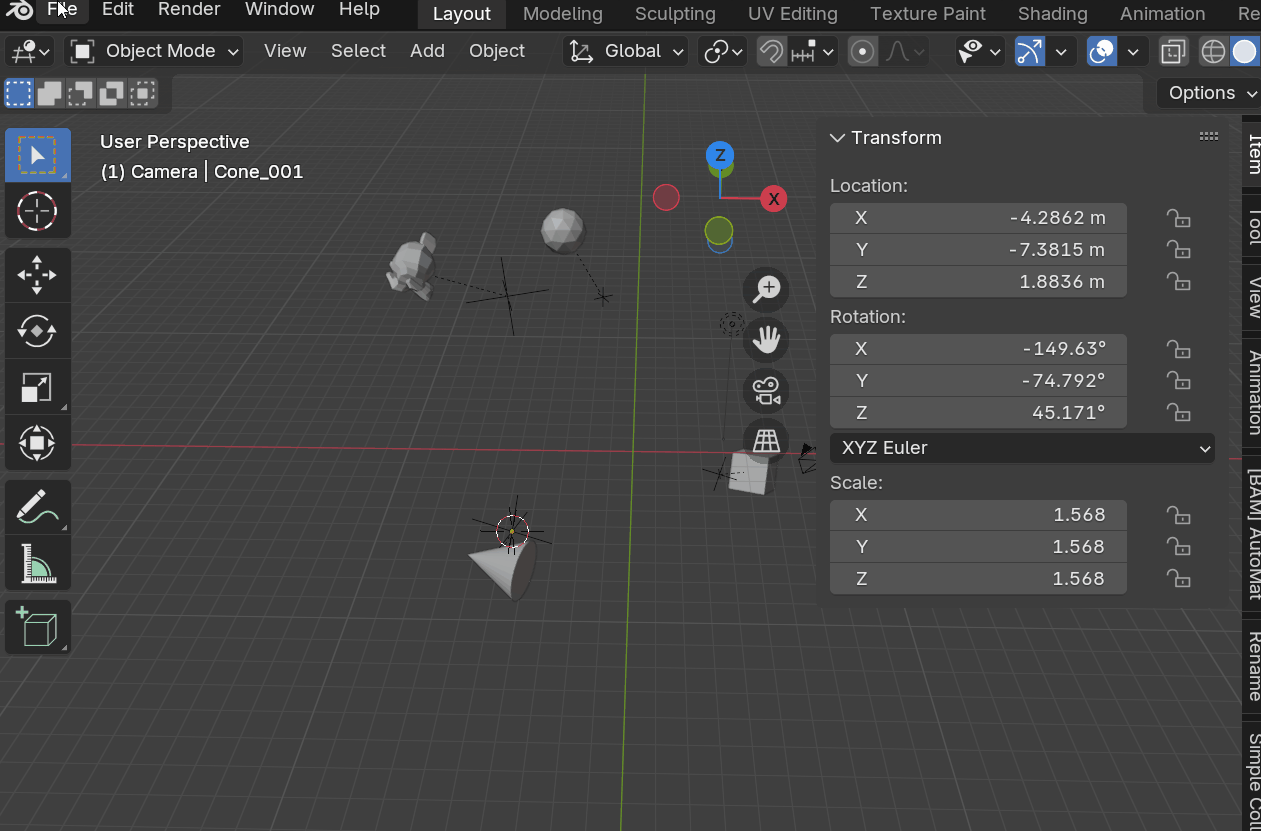This screenshot has width=1261, height=831.
Task: Set selection mode to new selection
Action: click(19, 94)
